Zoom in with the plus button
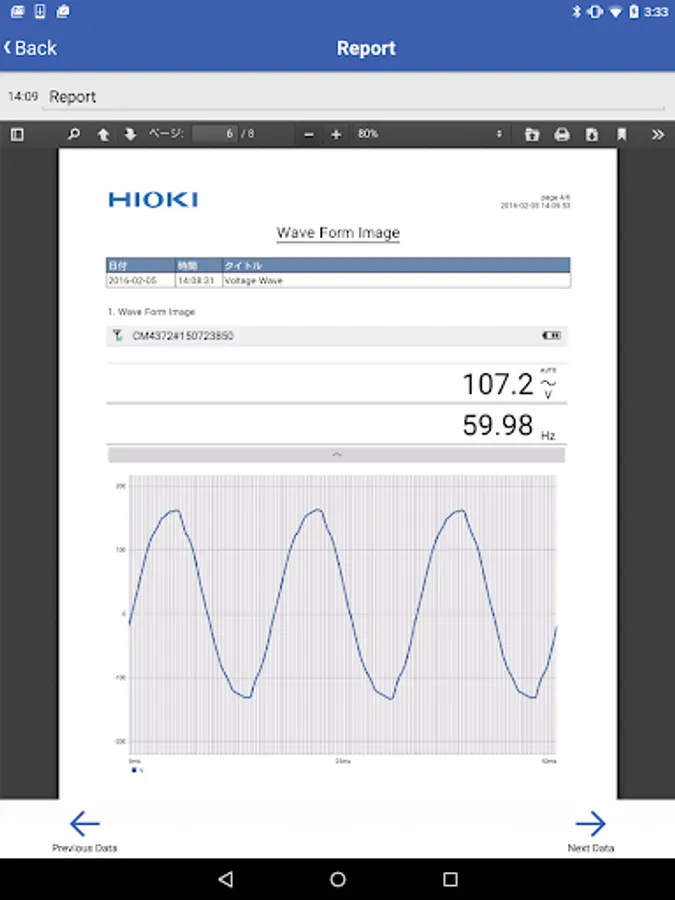 (x=336, y=134)
